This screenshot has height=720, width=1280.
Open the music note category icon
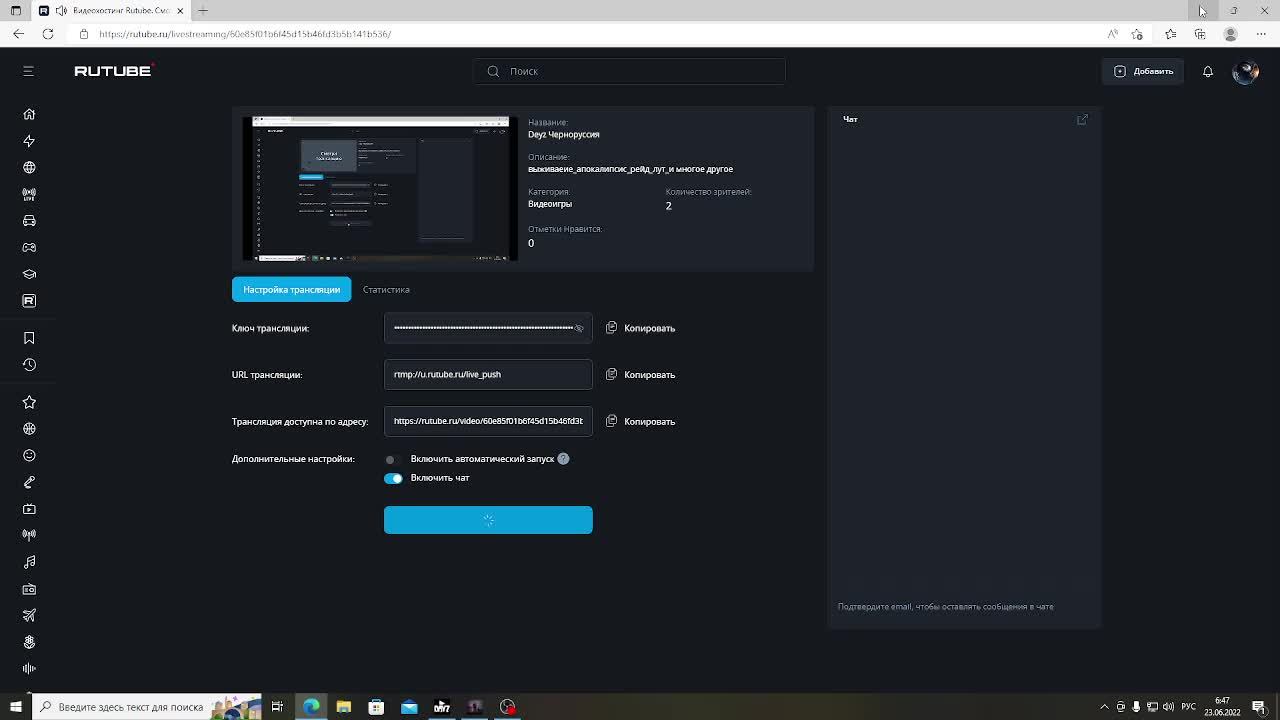tap(29, 562)
